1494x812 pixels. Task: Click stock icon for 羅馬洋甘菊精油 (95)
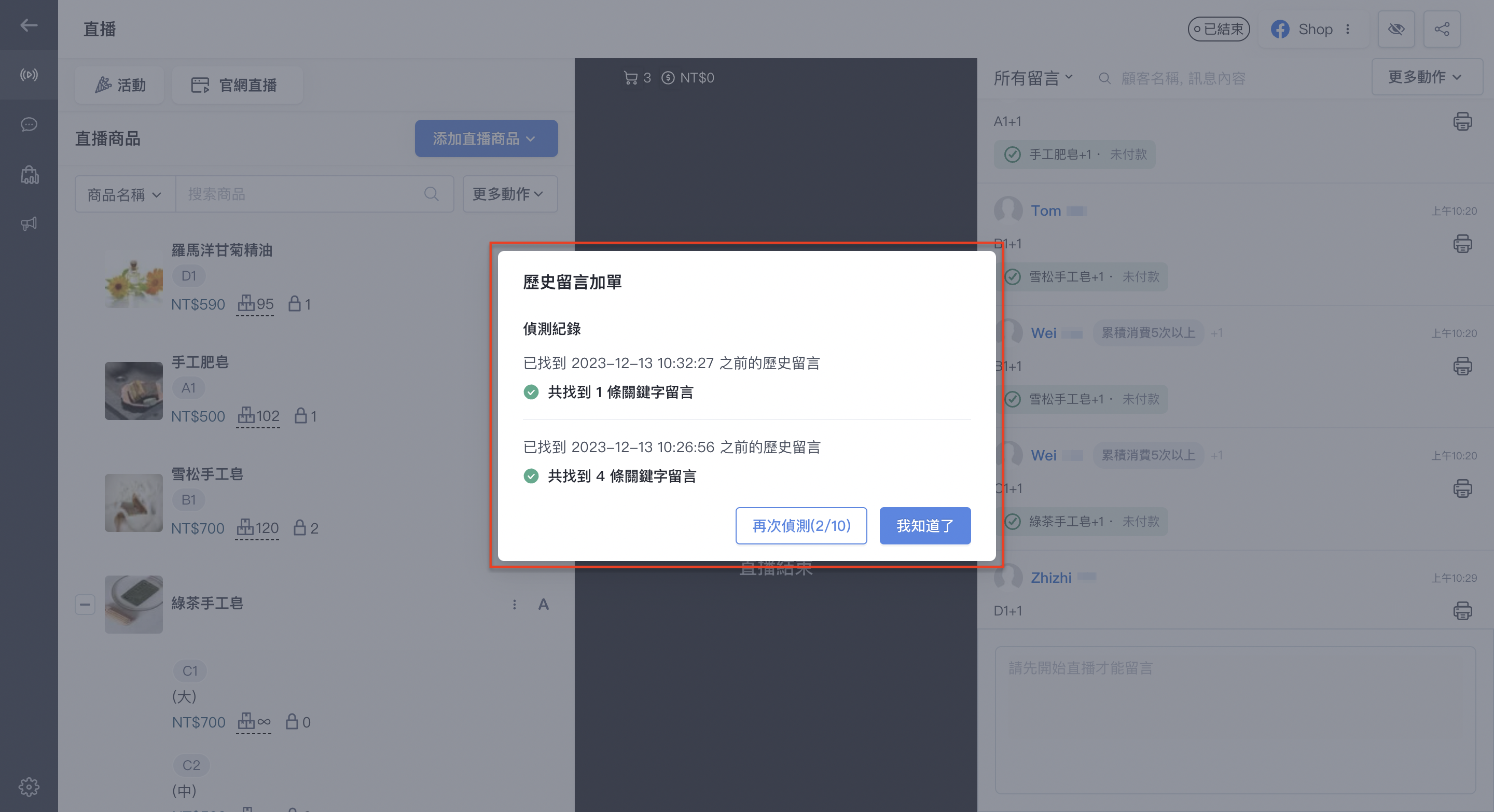pyautogui.click(x=246, y=303)
